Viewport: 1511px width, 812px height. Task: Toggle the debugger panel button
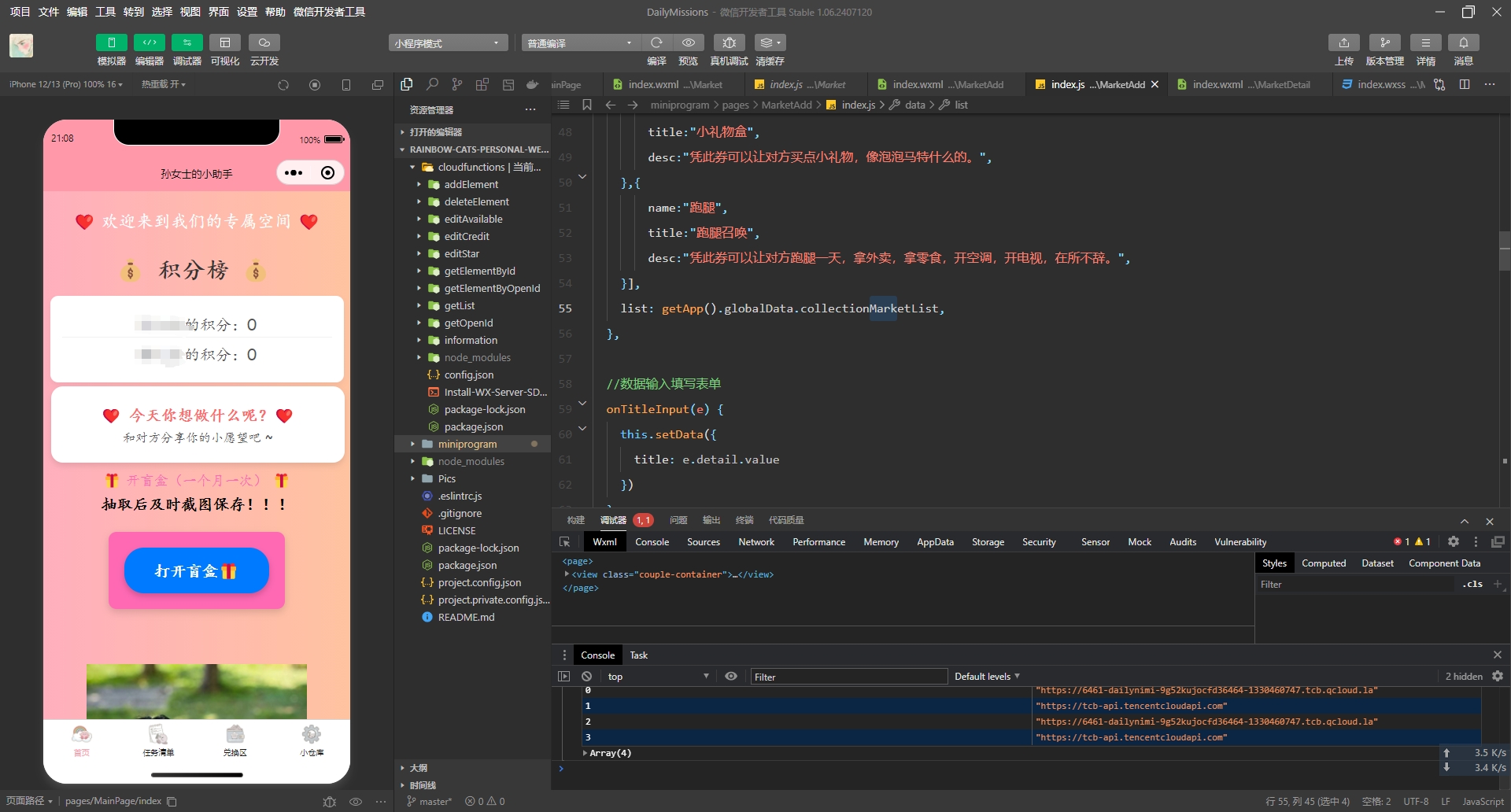(187, 42)
